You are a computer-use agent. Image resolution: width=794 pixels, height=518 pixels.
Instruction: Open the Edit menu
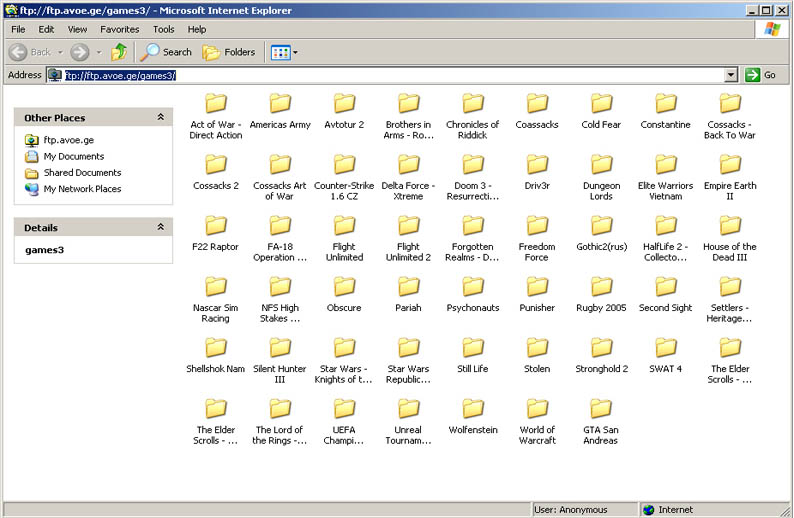point(46,29)
